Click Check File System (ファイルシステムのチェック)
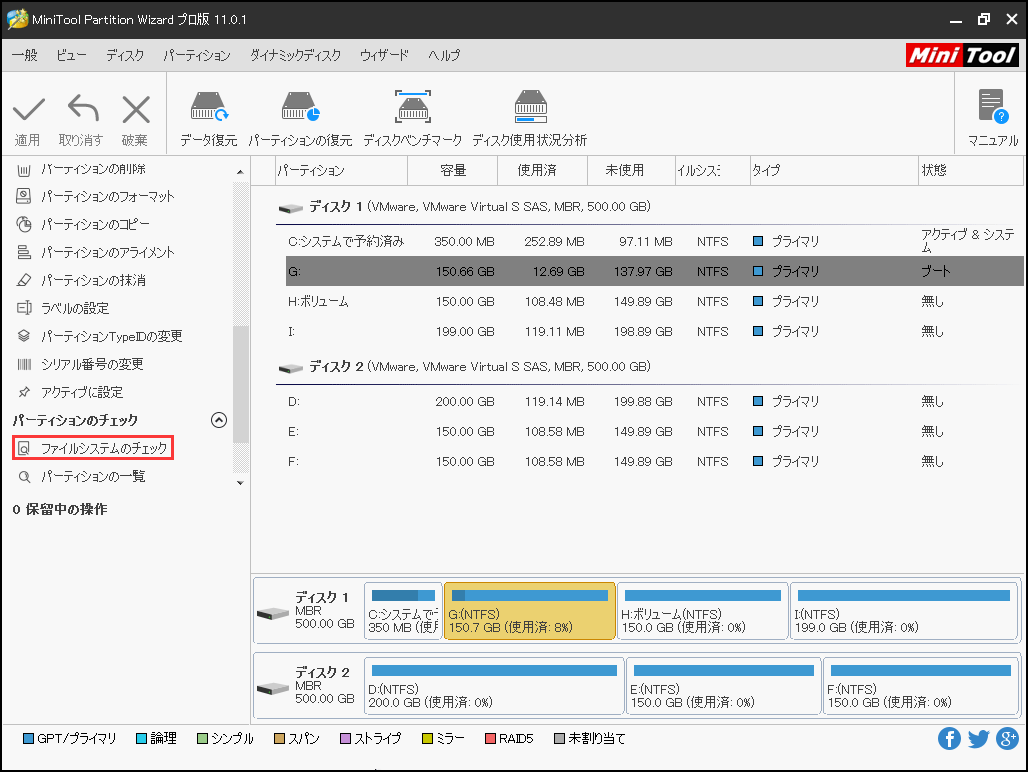Viewport: 1028px width, 772px height. (x=93, y=448)
